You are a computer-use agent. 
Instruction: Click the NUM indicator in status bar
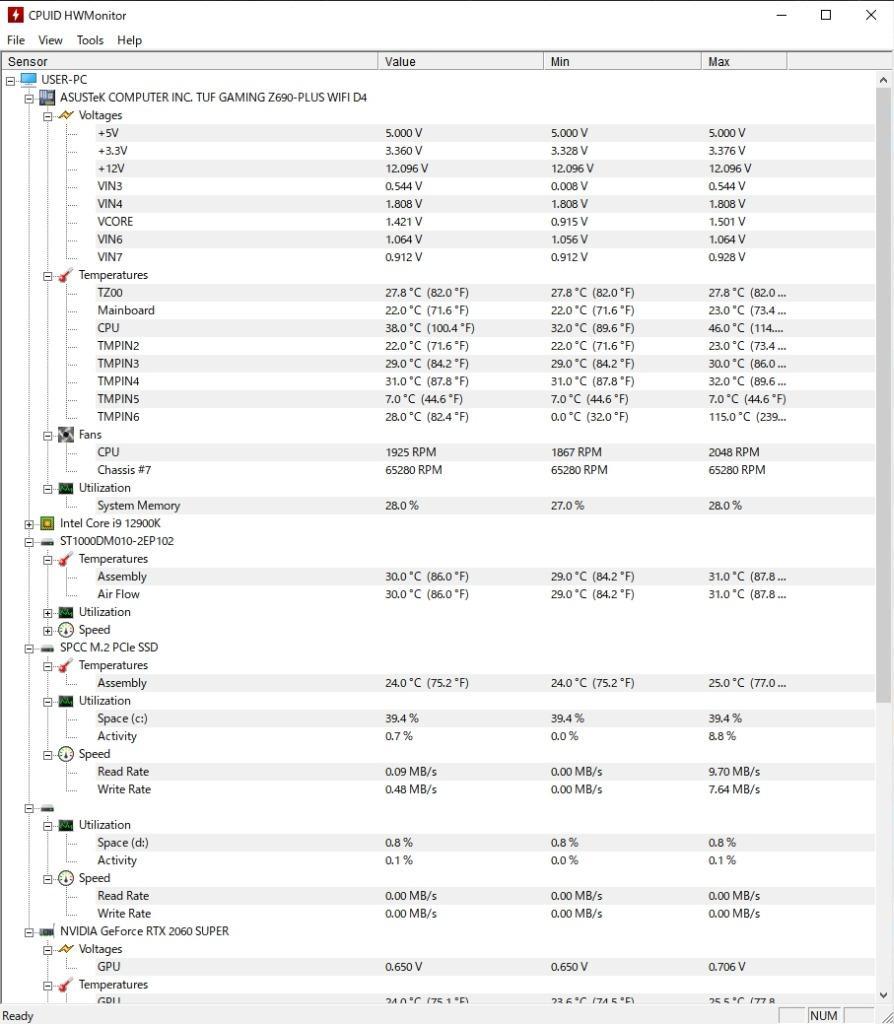[823, 1016]
